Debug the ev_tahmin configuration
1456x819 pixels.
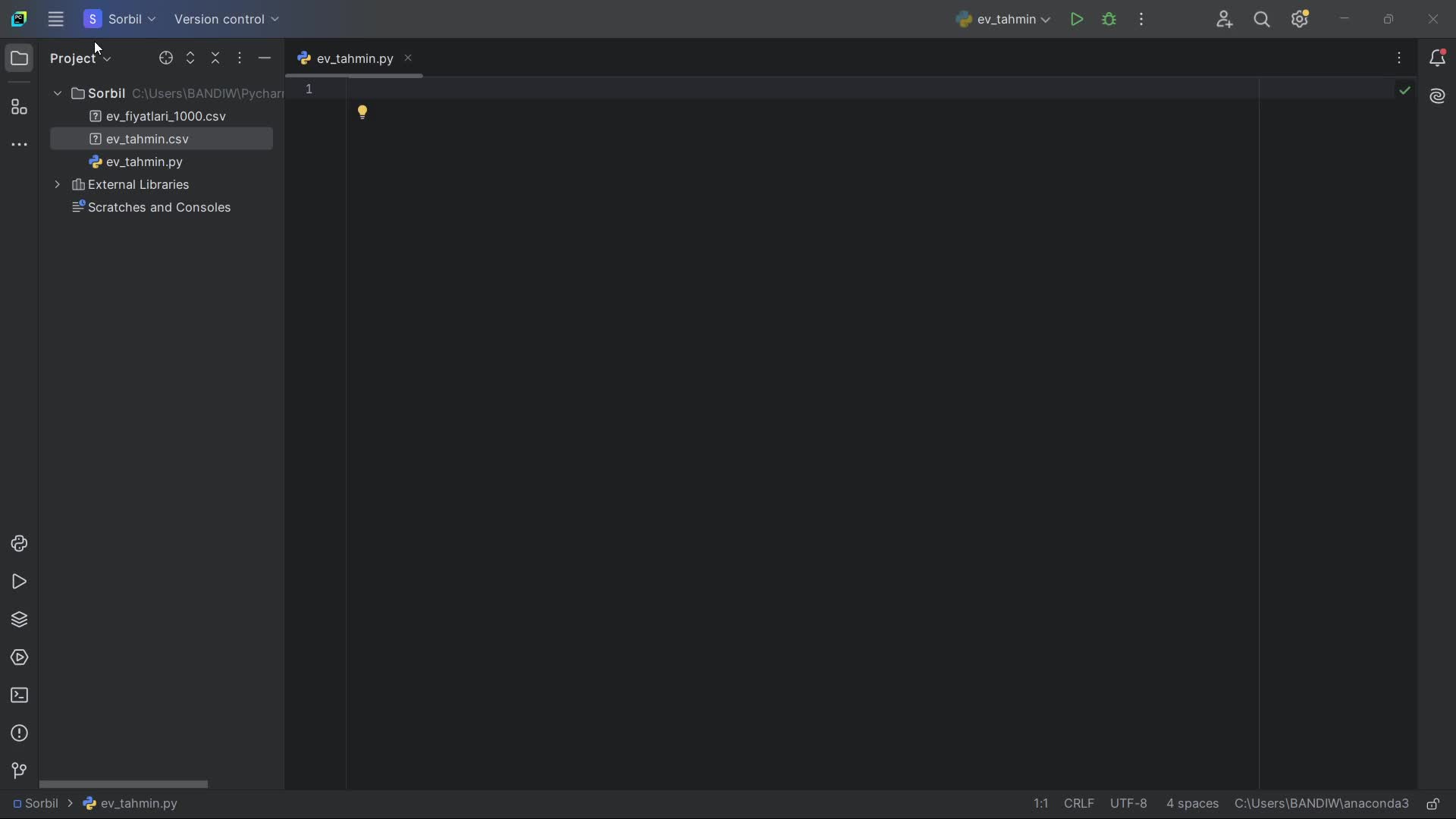[x=1109, y=20]
